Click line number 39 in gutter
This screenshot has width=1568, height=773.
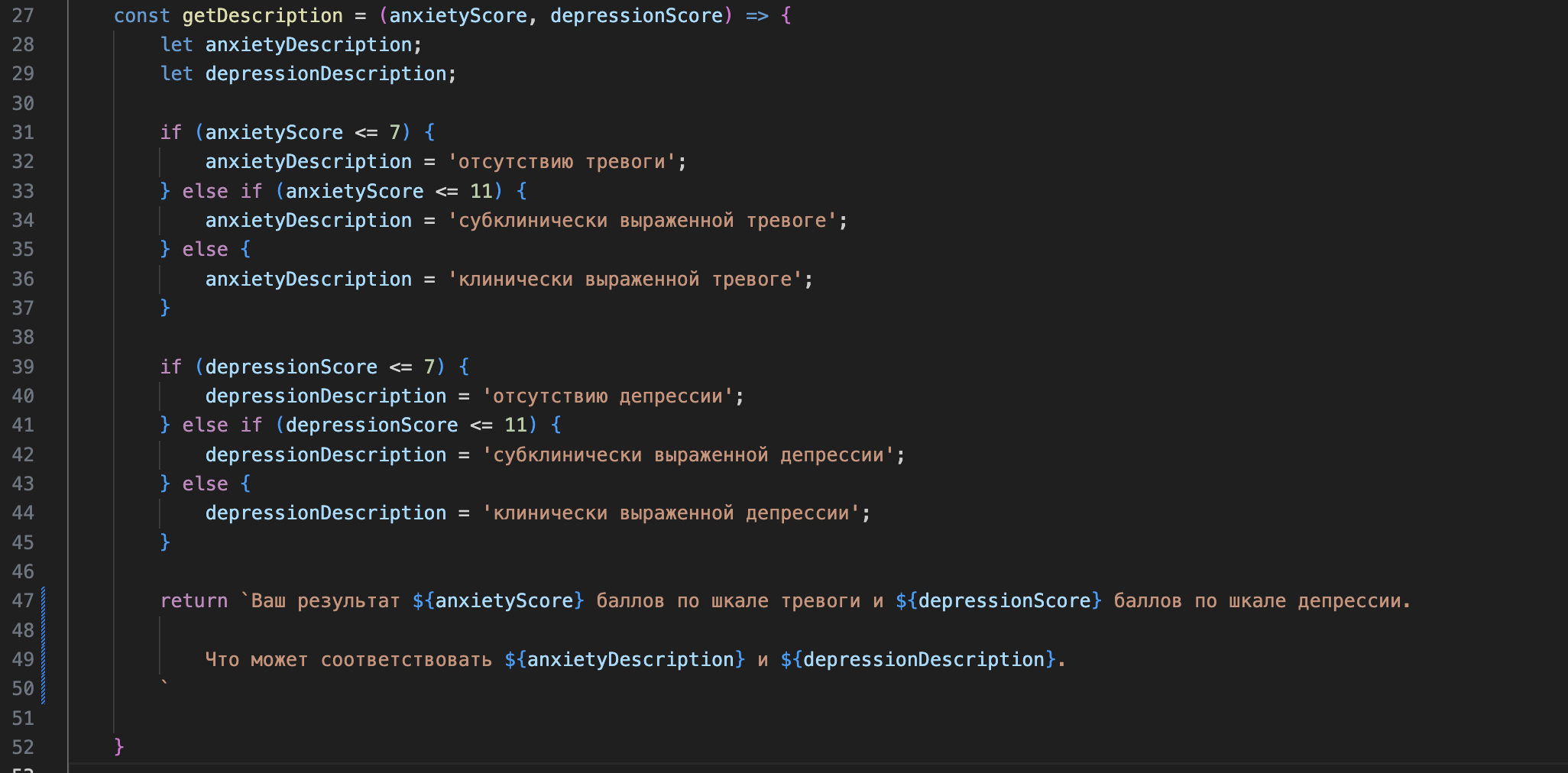[x=23, y=367]
